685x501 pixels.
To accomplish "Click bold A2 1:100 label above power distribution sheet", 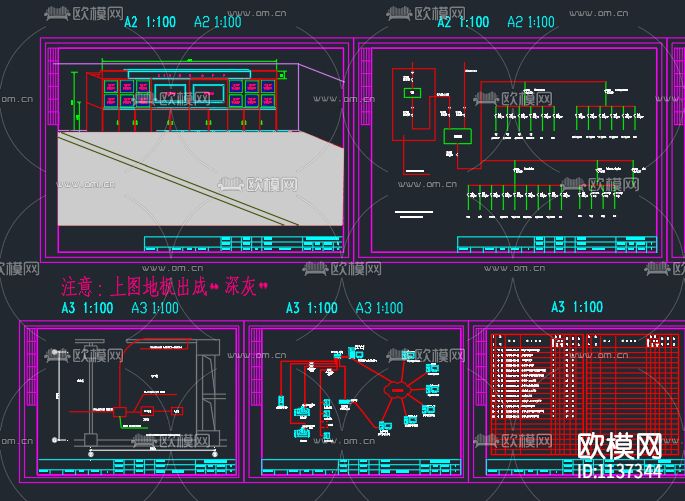I will [x=463, y=22].
